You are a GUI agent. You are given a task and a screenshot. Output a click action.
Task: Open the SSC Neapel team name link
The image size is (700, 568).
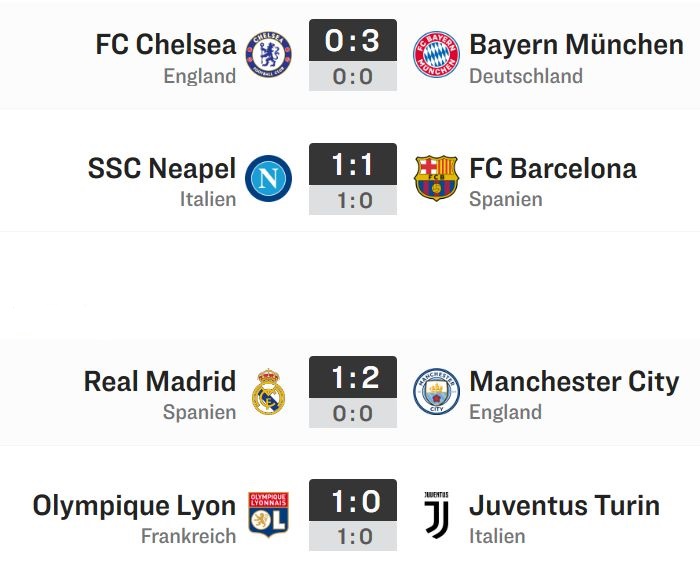pyautogui.click(x=162, y=169)
